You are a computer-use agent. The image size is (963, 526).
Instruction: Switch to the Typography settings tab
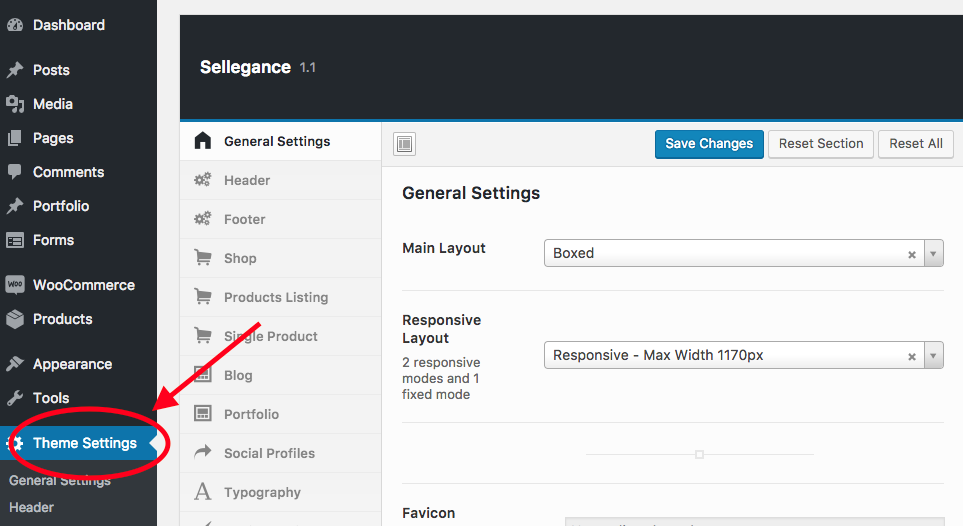[281, 492]
